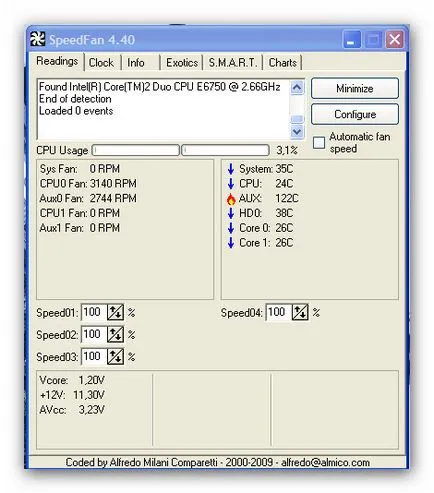Click the blue arrow icon beside CPU temperature
The width and height of the screenshot is (434, 493).
[x=231, y=184]
